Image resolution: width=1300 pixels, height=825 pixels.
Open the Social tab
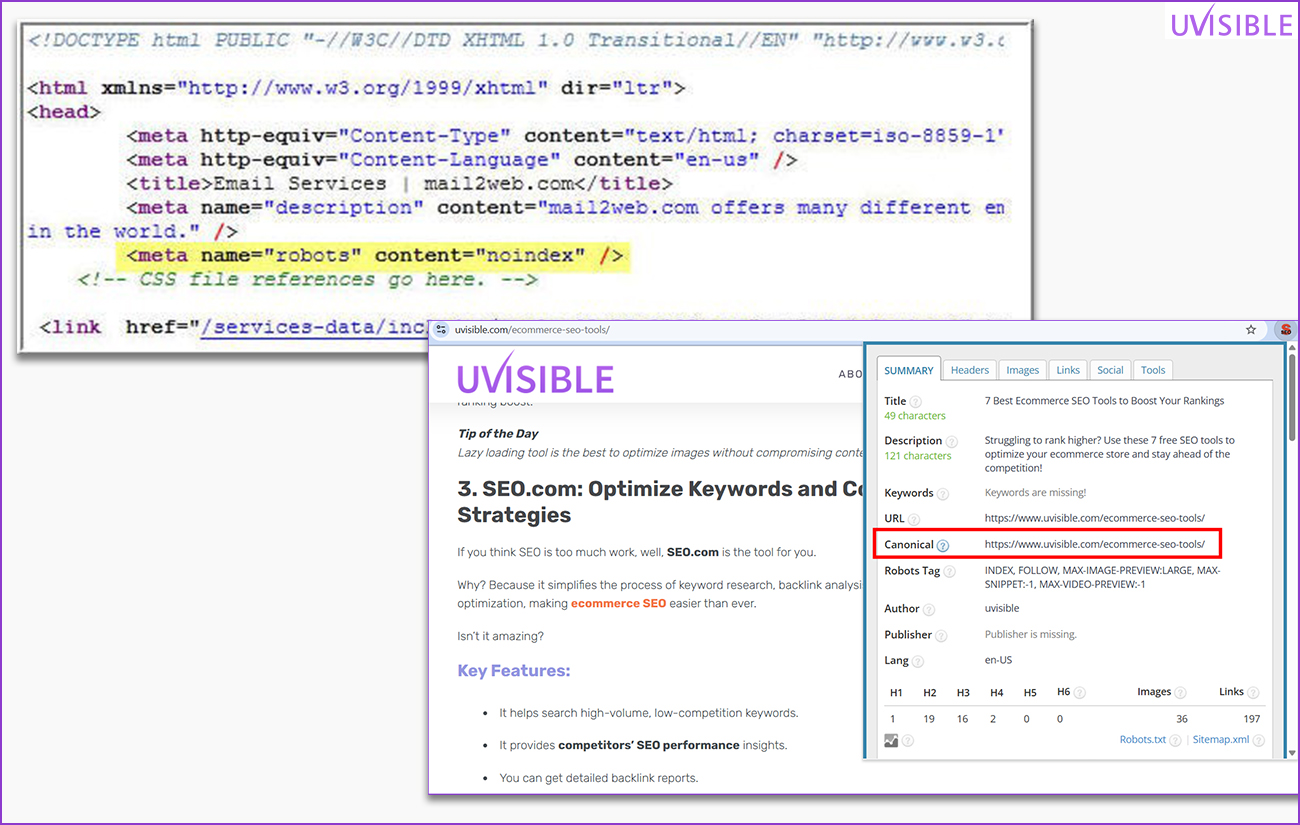[x=1110, y=370]
